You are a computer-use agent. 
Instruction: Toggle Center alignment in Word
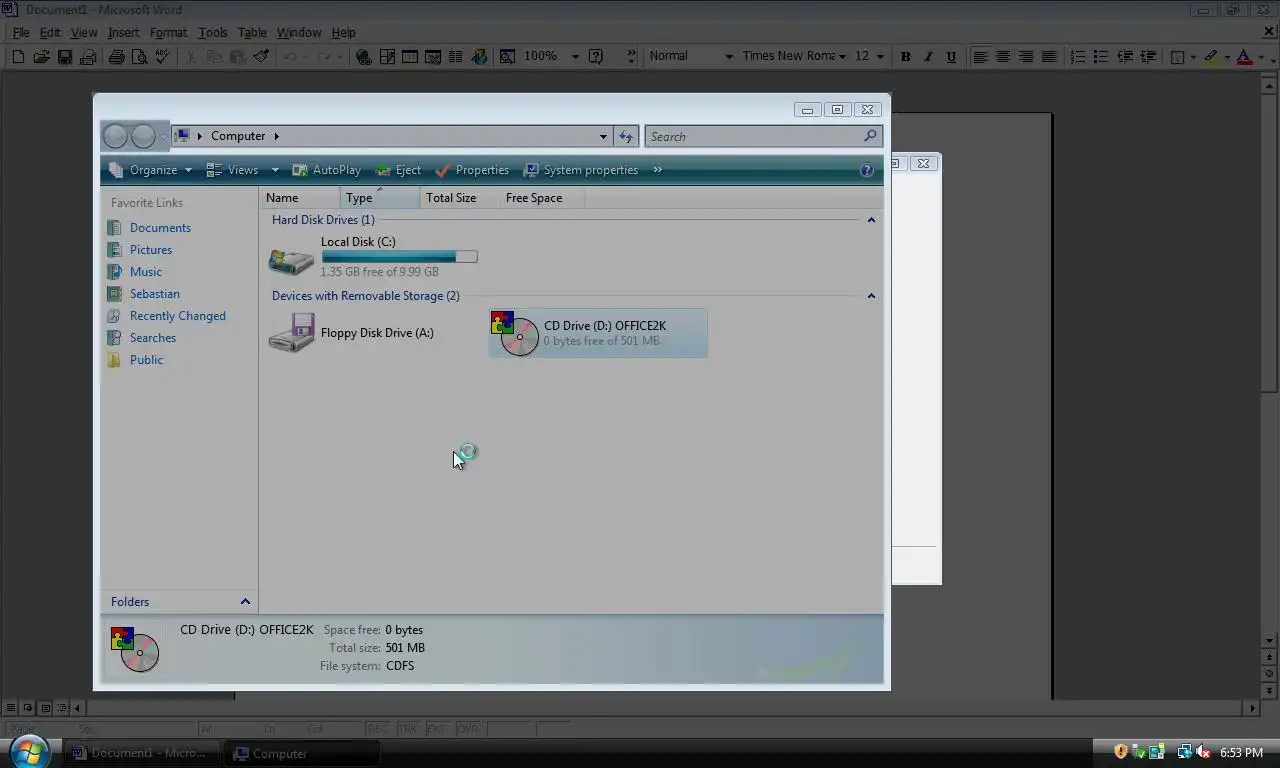[x=1003, y=57]
